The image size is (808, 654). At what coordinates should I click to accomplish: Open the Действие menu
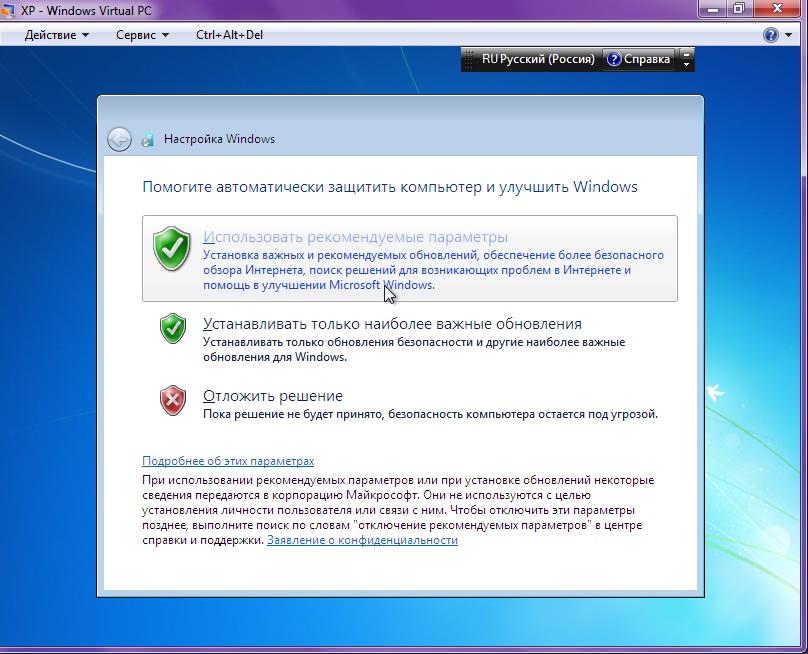57,35
